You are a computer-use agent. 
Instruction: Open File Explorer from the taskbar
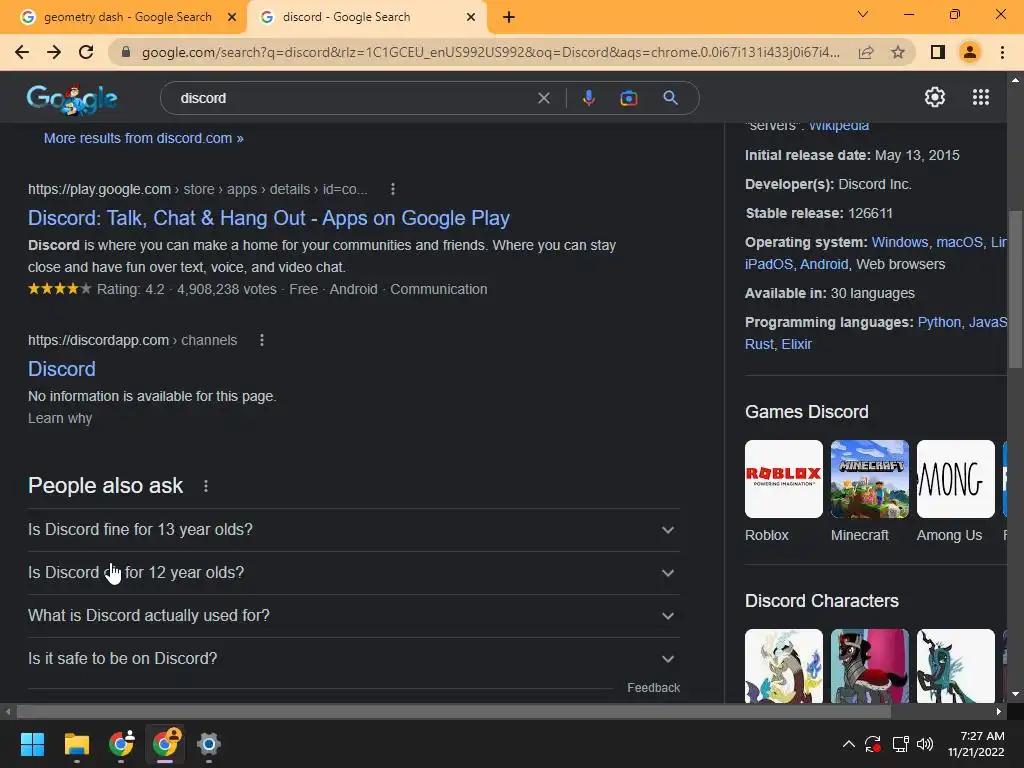[76, 744]
